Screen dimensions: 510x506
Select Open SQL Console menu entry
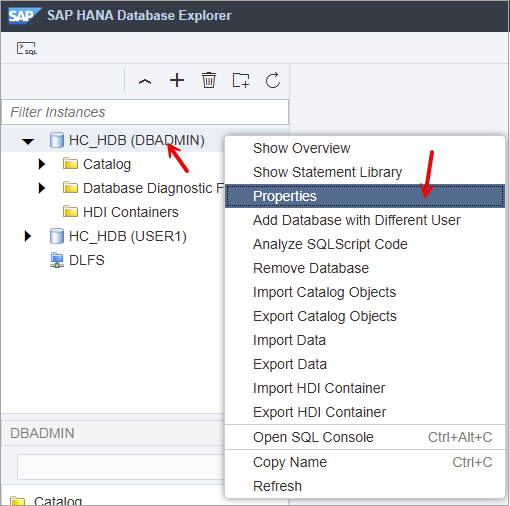pos(365,437)
